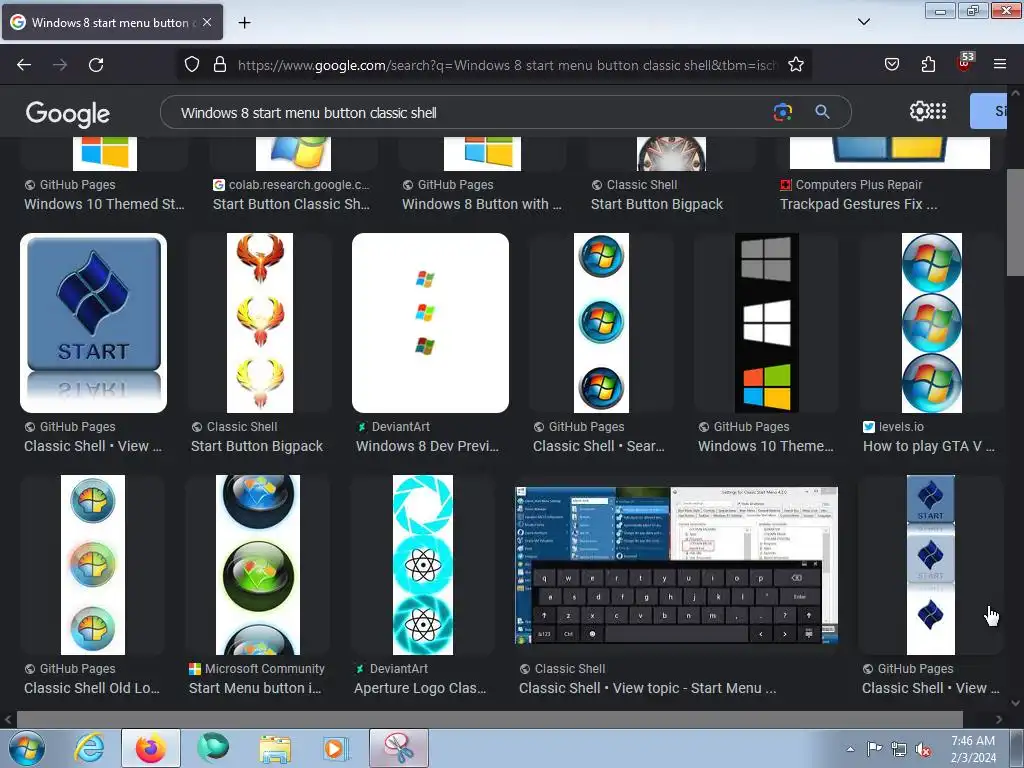Expand the list all tabs chevron
This screenshot has height=768, width=1024.
[x=863, y=22]
